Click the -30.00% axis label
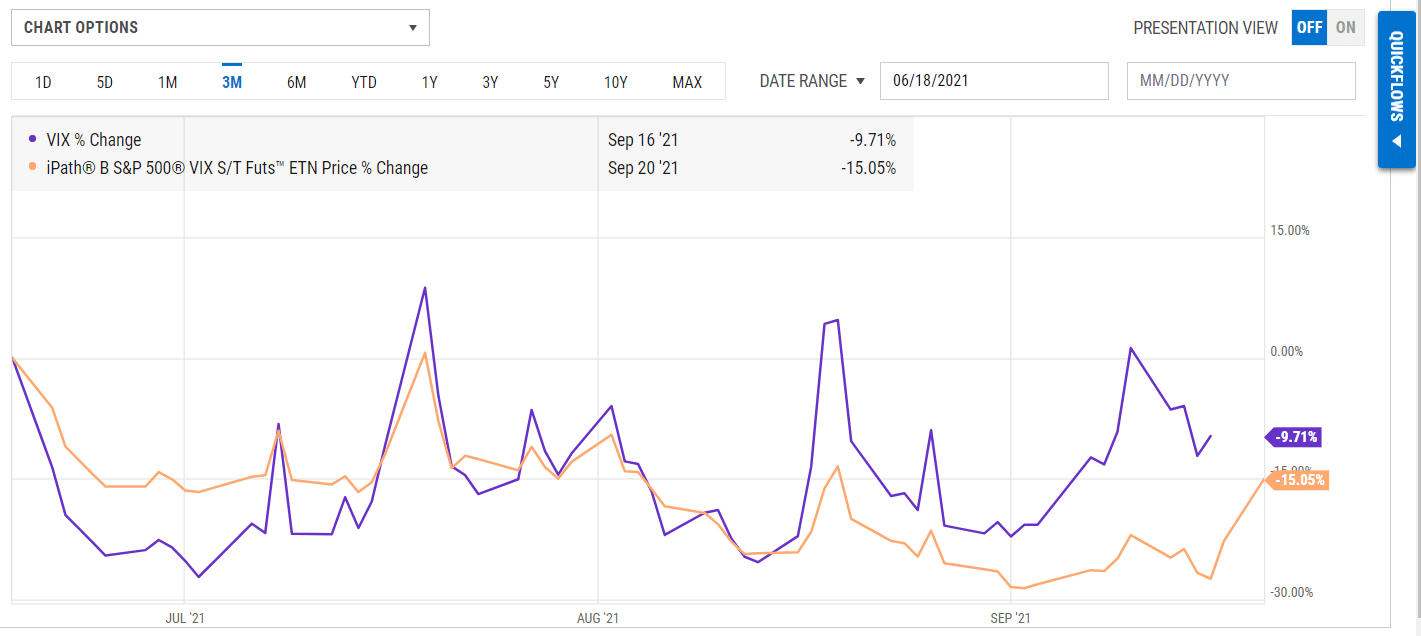The height and width of the screenshot is (636, 1421). pos(1292,592)
